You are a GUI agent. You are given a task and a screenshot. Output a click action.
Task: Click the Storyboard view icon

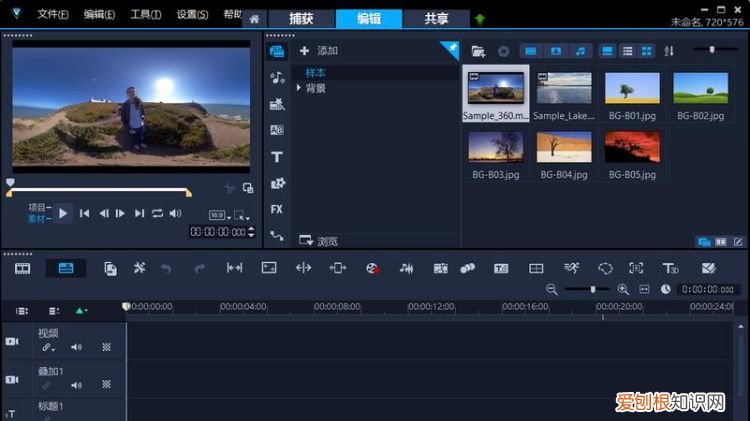(x=22, y=268)
